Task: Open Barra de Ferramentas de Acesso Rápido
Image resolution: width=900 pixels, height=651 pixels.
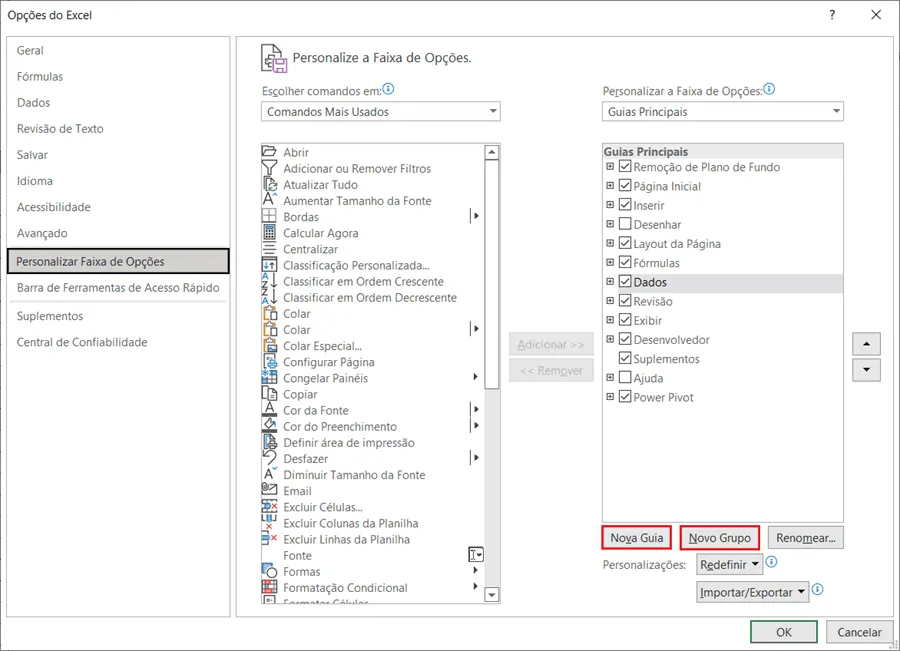Action: (118, 287)
